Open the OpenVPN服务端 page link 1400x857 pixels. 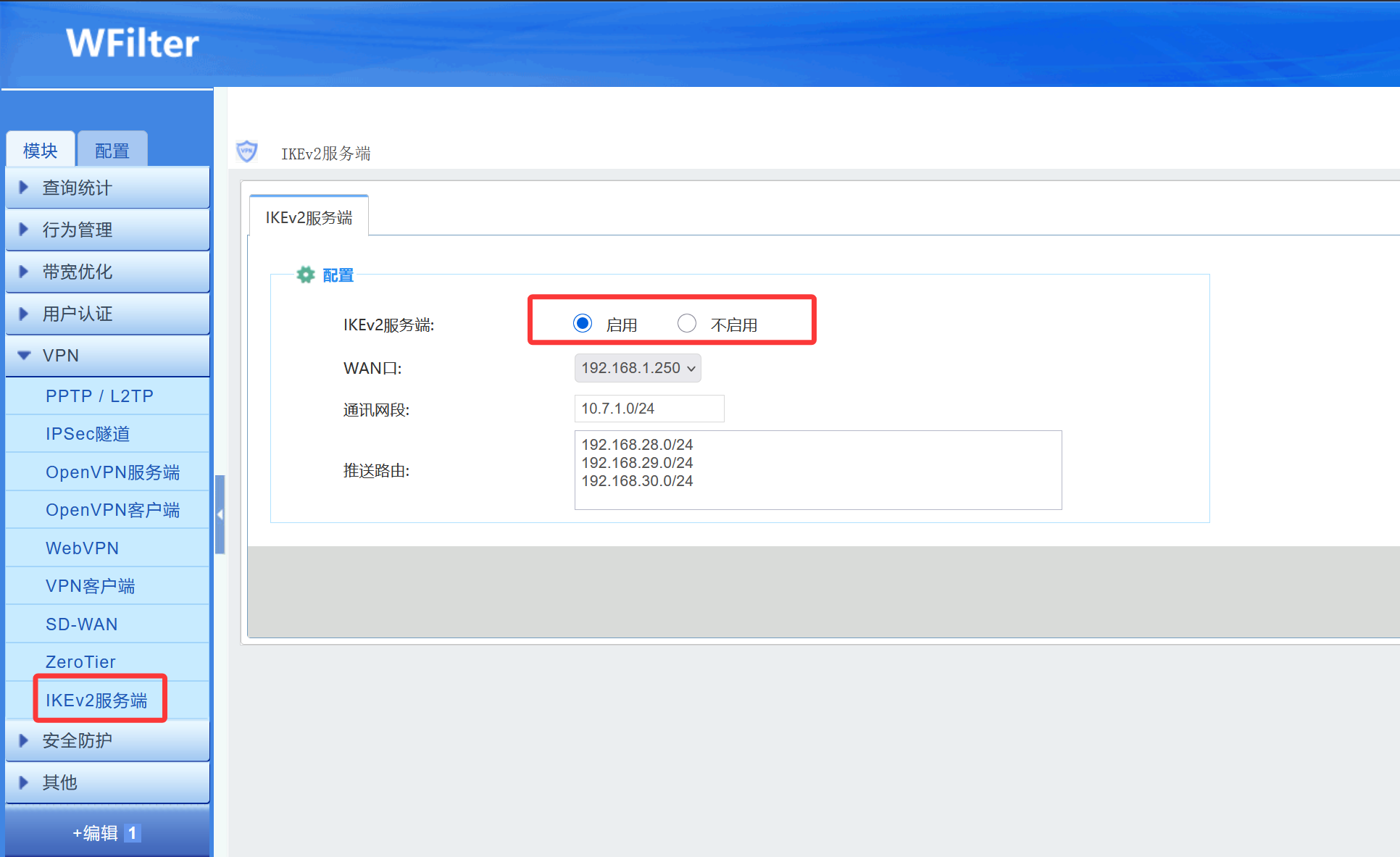(x=112, y=472)
